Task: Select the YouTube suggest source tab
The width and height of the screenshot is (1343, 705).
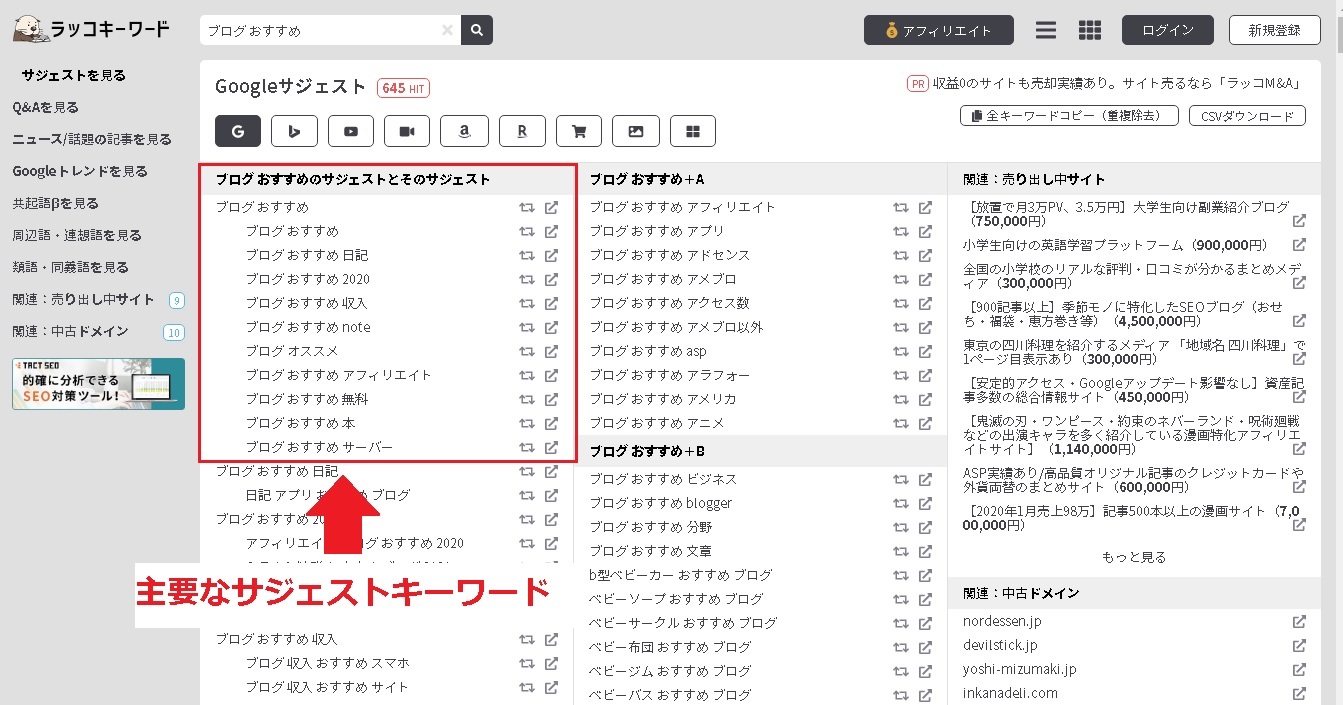Action: 351,131
